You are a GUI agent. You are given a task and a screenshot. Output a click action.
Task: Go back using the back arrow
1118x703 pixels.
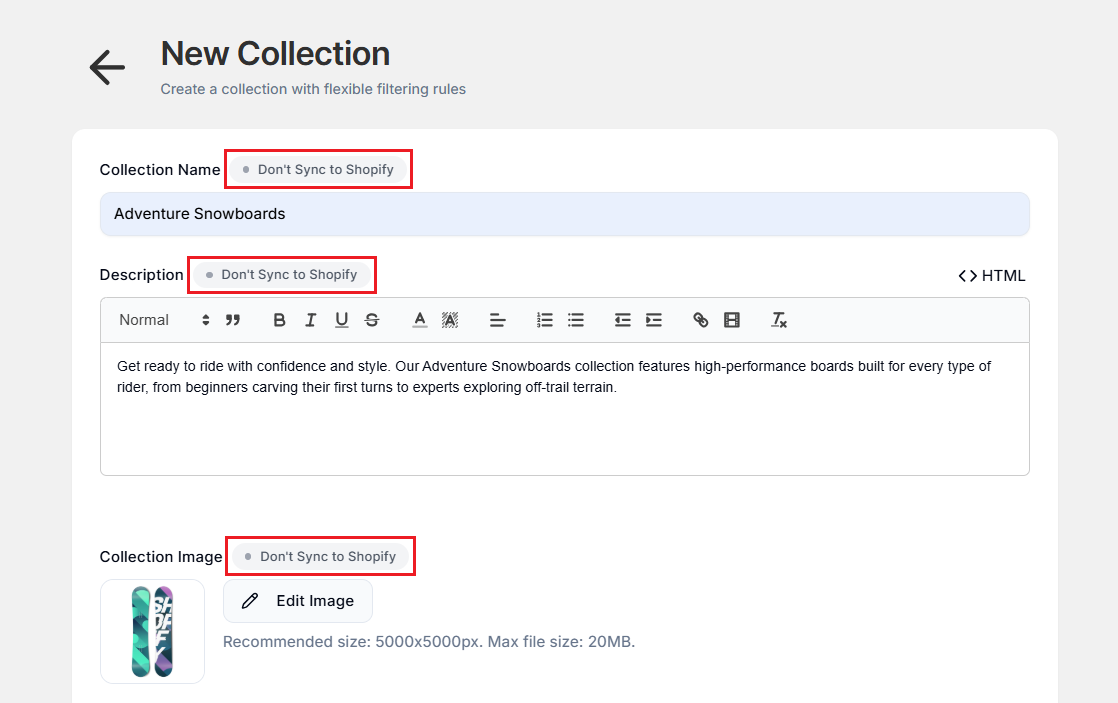tap(107, 67)
